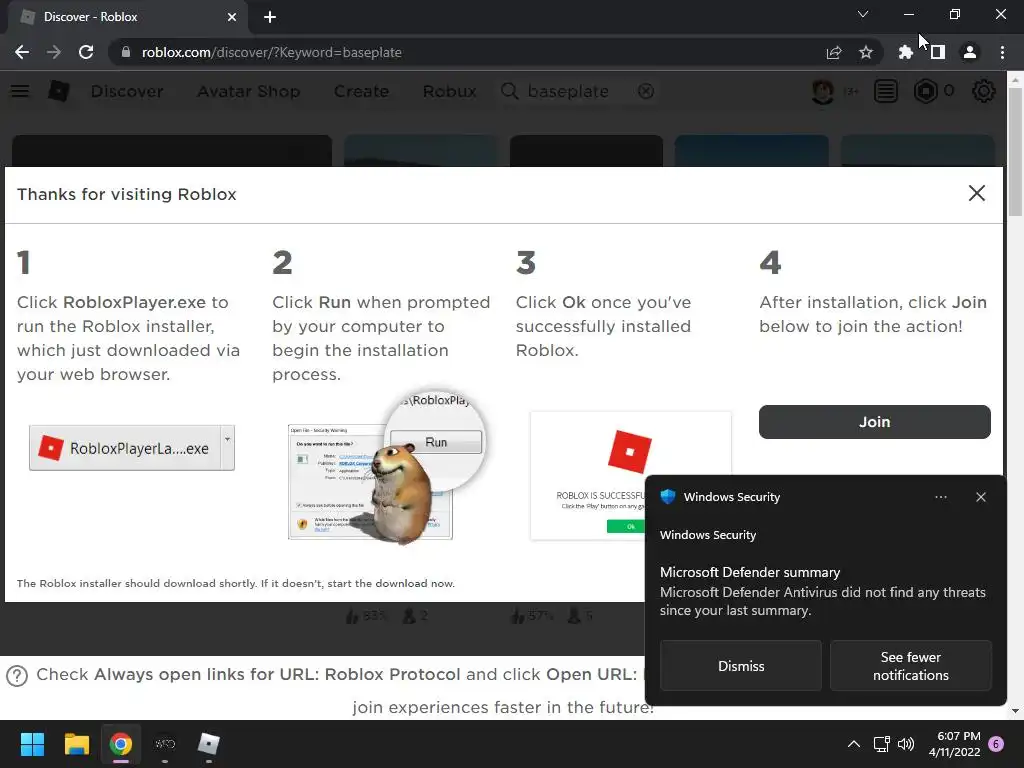Select the Discover - Roblox tab

pyautogui.click(x=127, y=17)
